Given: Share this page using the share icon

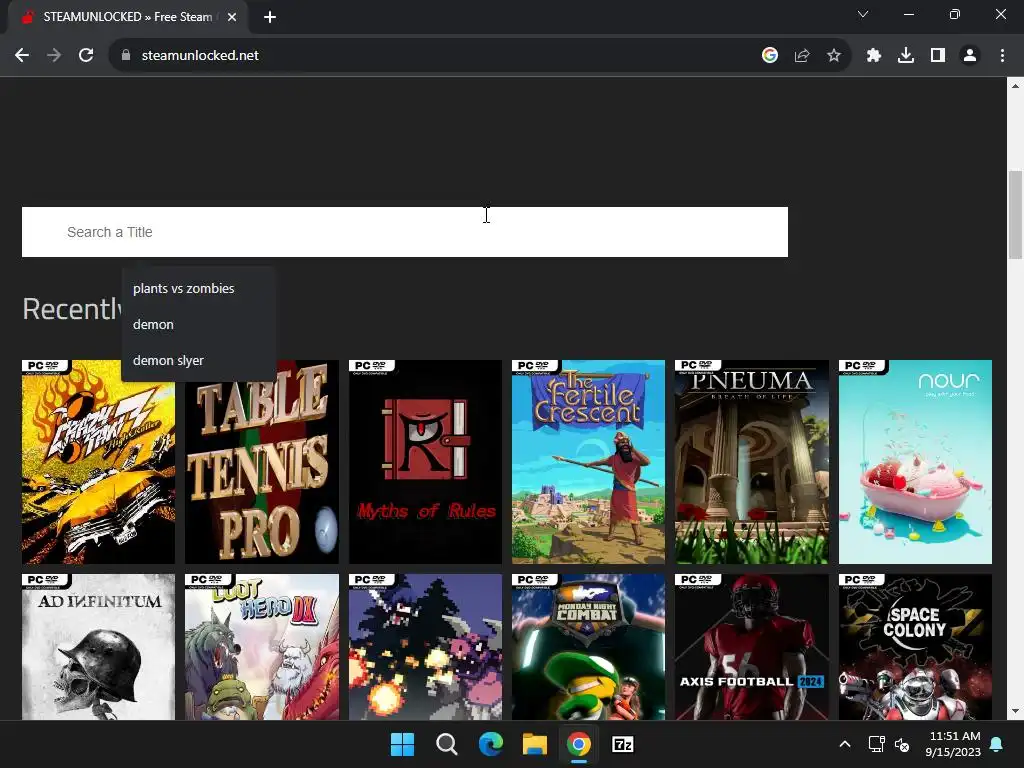Looking at the screenshot, I should tap(802, 56).
